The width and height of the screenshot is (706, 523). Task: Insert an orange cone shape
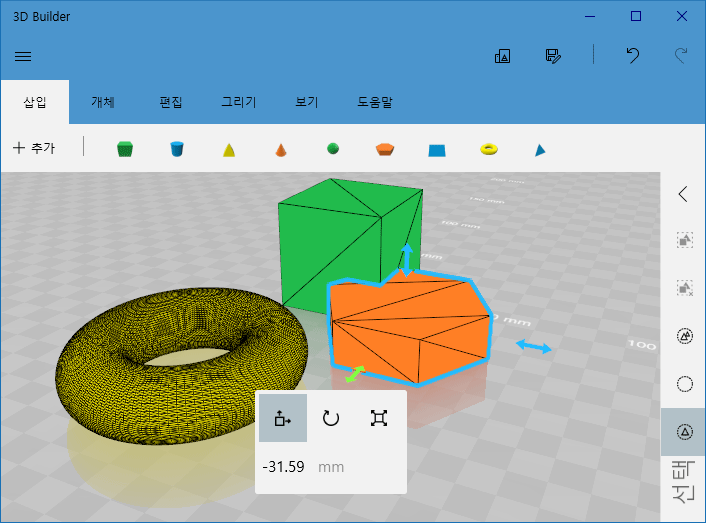click(x=281, y=149)
